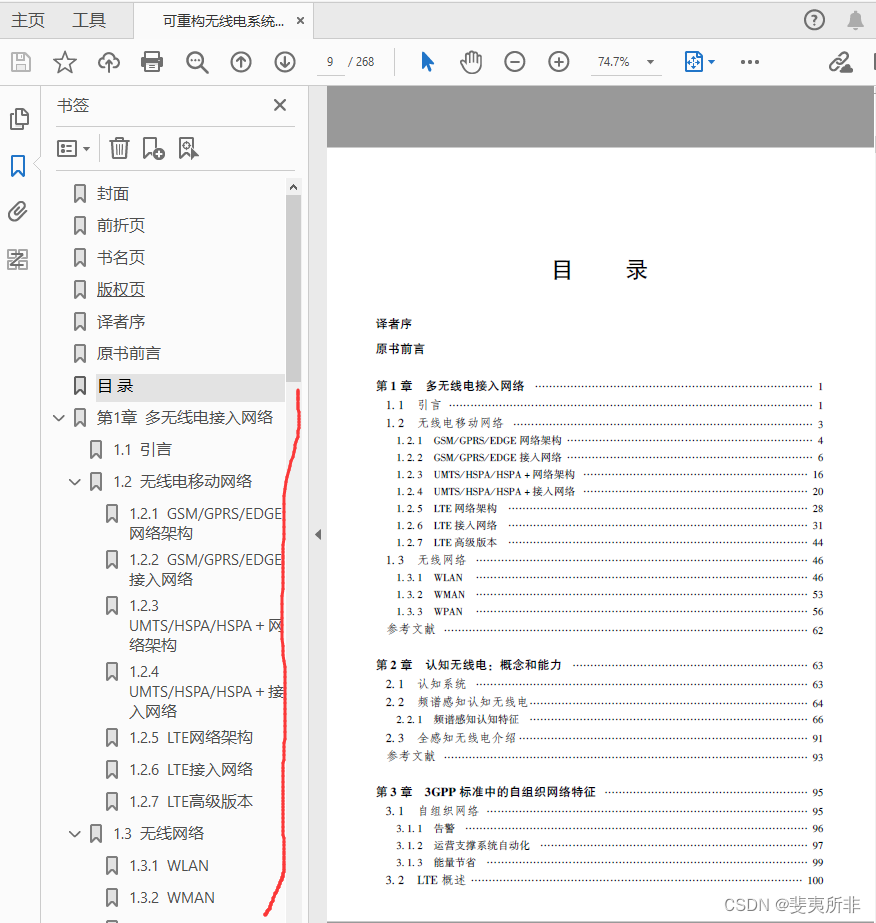Viewport: 876px width, 923px height.
Task: Select the 可重构无线电系统 document tab
Action: point(224,21)
